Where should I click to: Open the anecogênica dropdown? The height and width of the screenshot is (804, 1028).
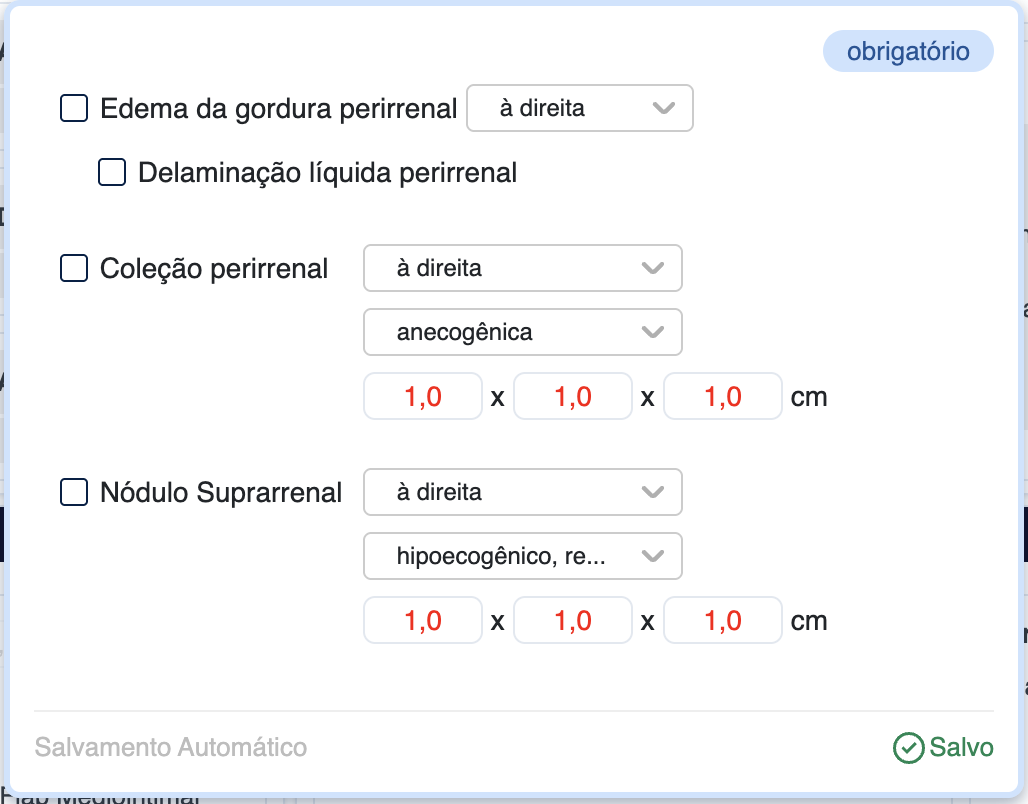click(x=523, y=332)
